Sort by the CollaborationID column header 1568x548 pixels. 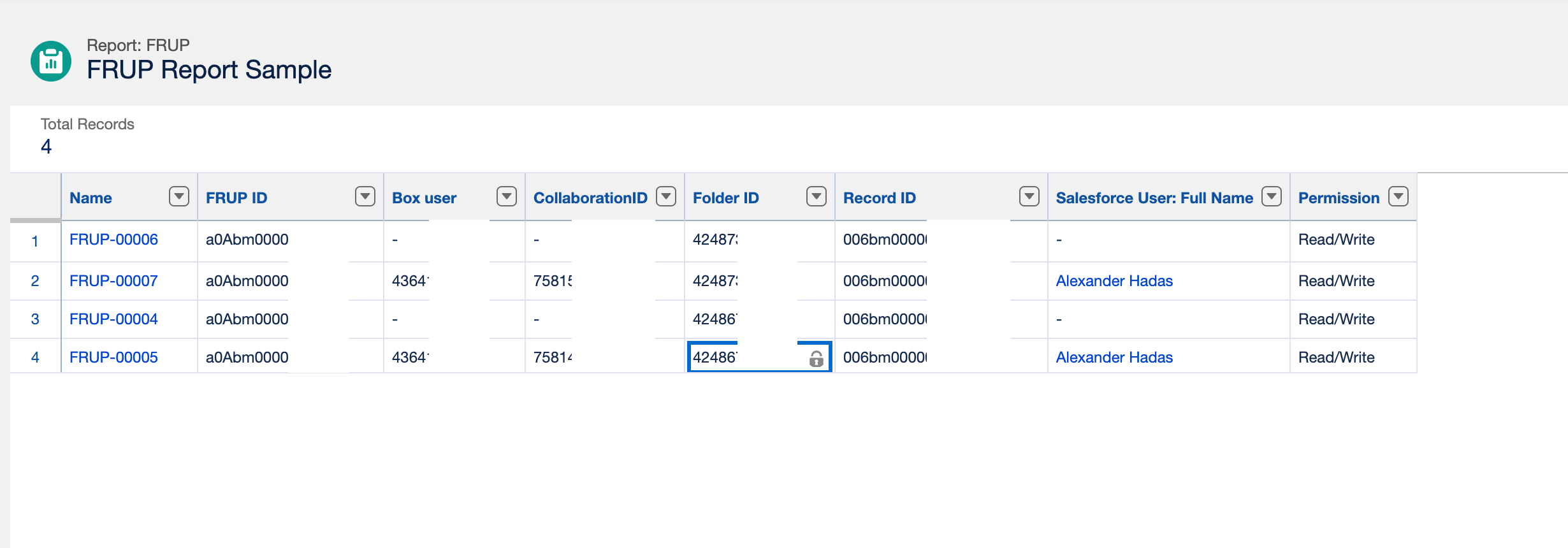[x=590, y=198]
